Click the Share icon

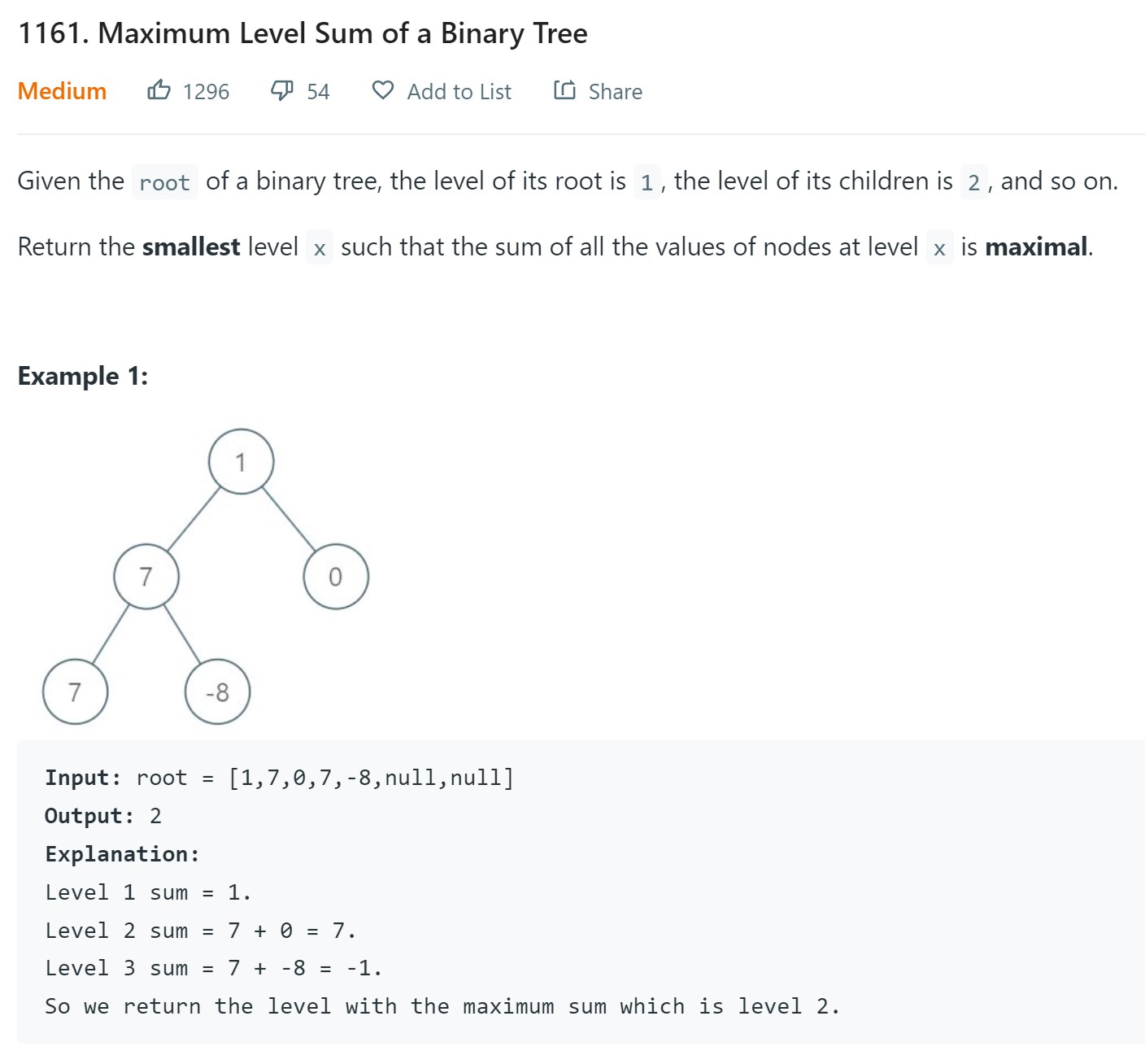[564, 90]
